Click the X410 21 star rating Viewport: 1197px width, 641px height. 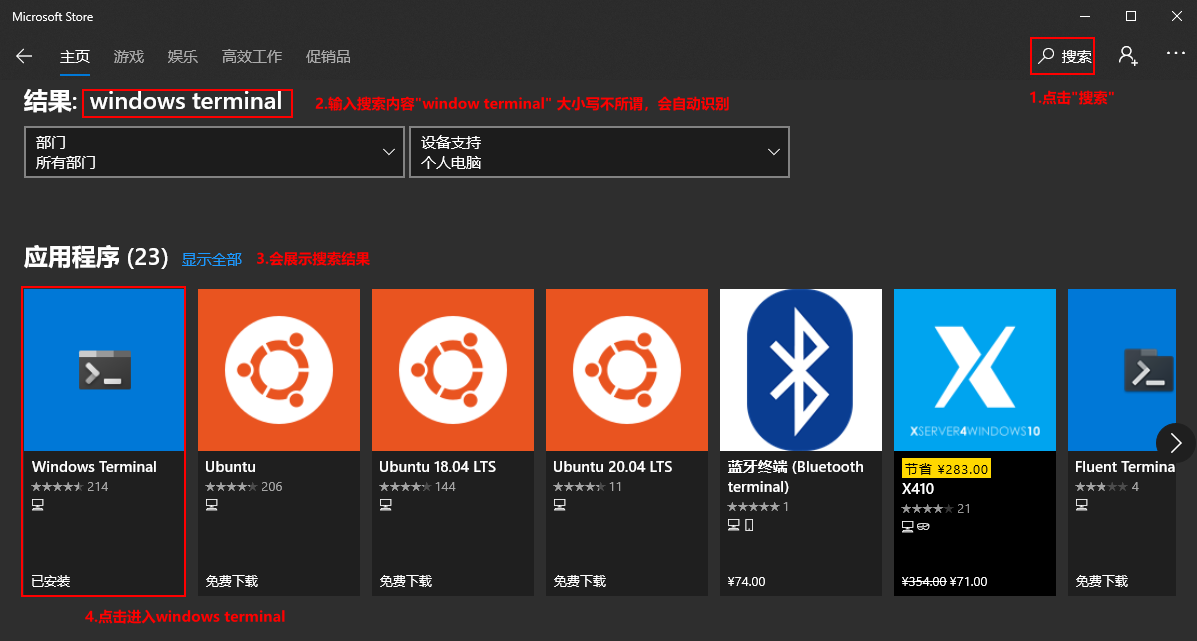(936, 508)
